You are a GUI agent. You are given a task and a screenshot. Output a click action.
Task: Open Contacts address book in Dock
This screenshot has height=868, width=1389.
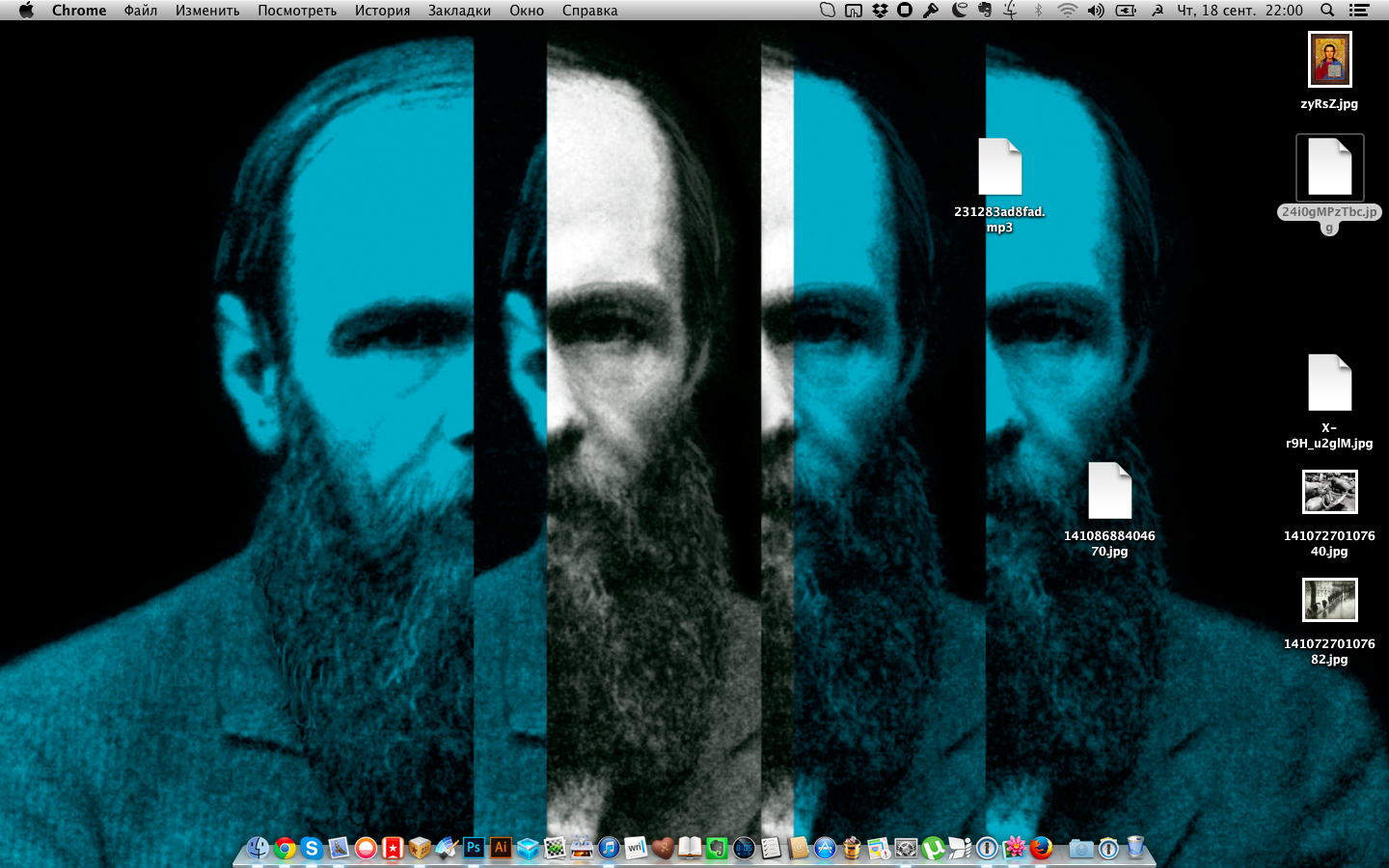pos(798,848)
